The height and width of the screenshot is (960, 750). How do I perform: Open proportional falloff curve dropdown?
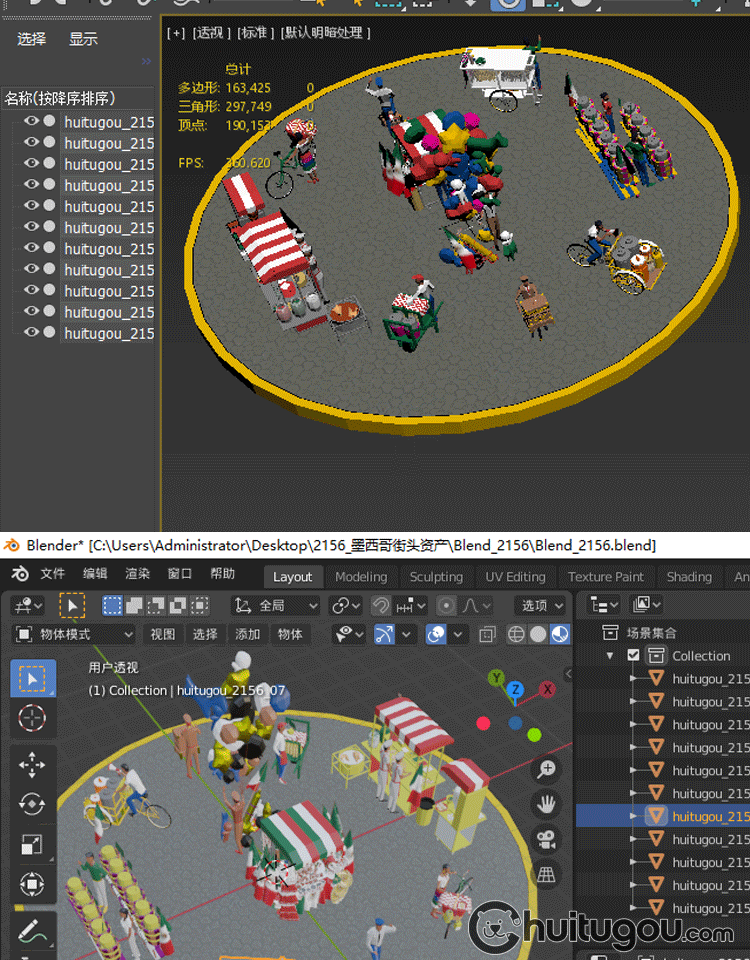pyautogui.click(x=476, y=606)
